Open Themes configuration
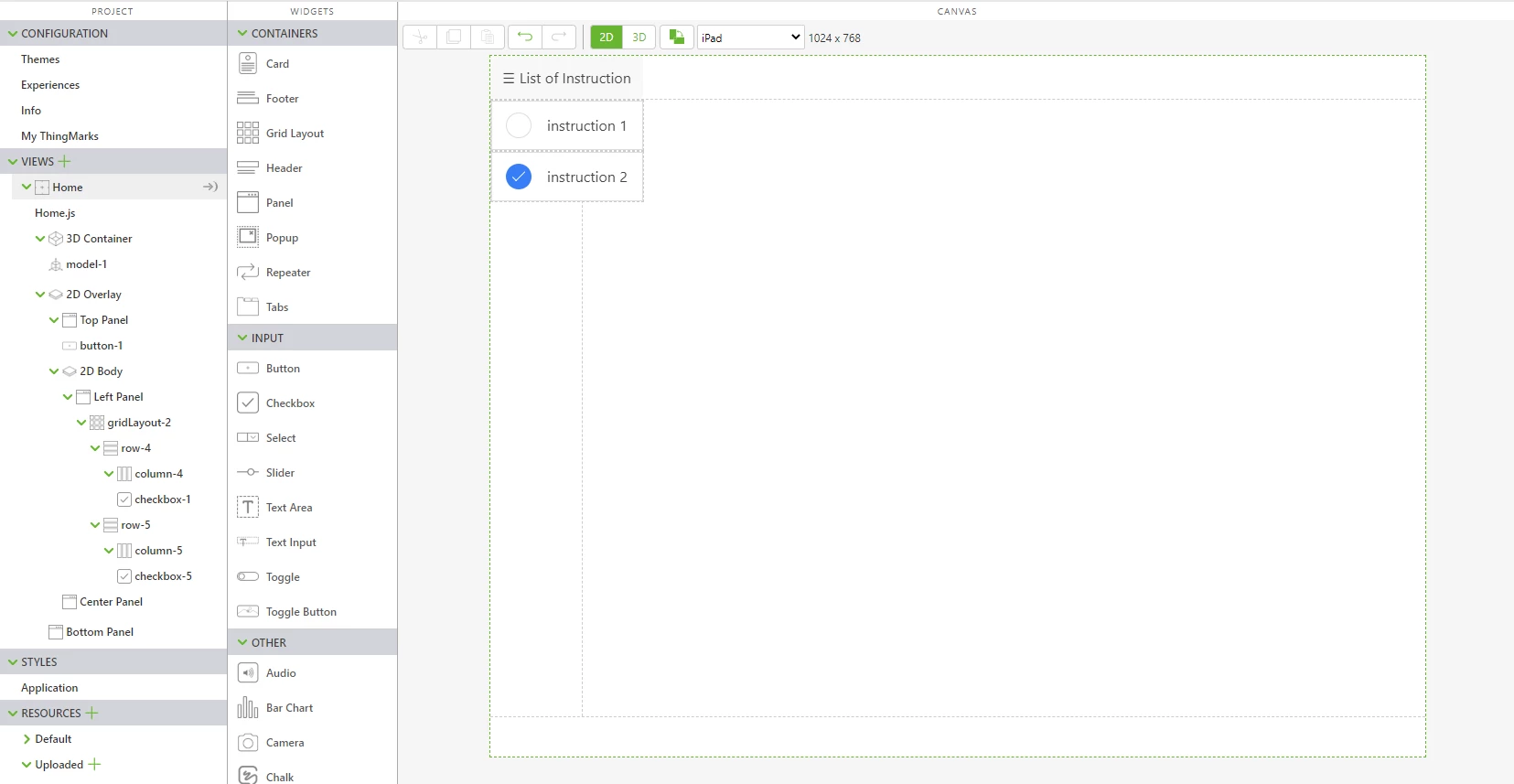This screenshot has height=784, width=1514. point(40,59)
